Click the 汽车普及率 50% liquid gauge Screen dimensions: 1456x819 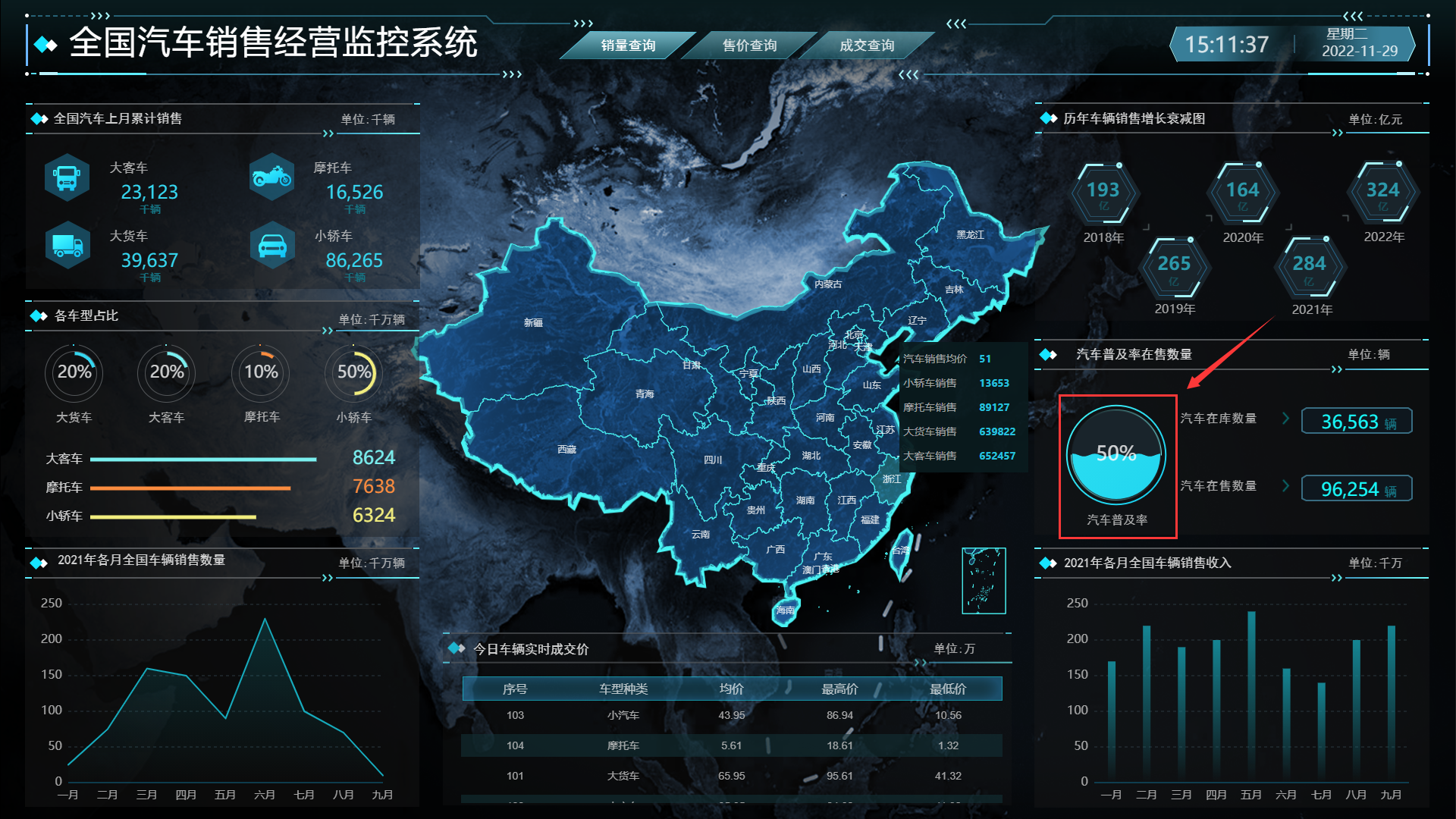pyautogui.click(x=1116, y=455)
